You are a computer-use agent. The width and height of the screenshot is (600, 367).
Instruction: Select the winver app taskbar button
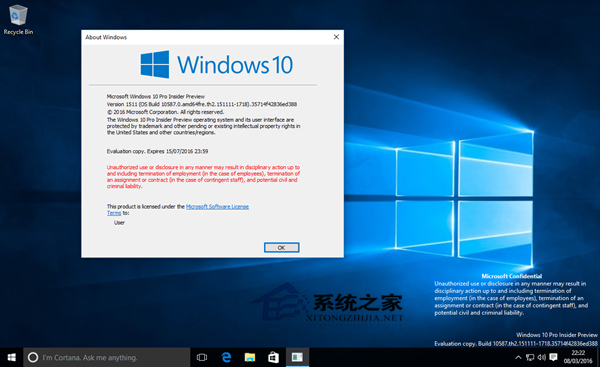(297, 357)
